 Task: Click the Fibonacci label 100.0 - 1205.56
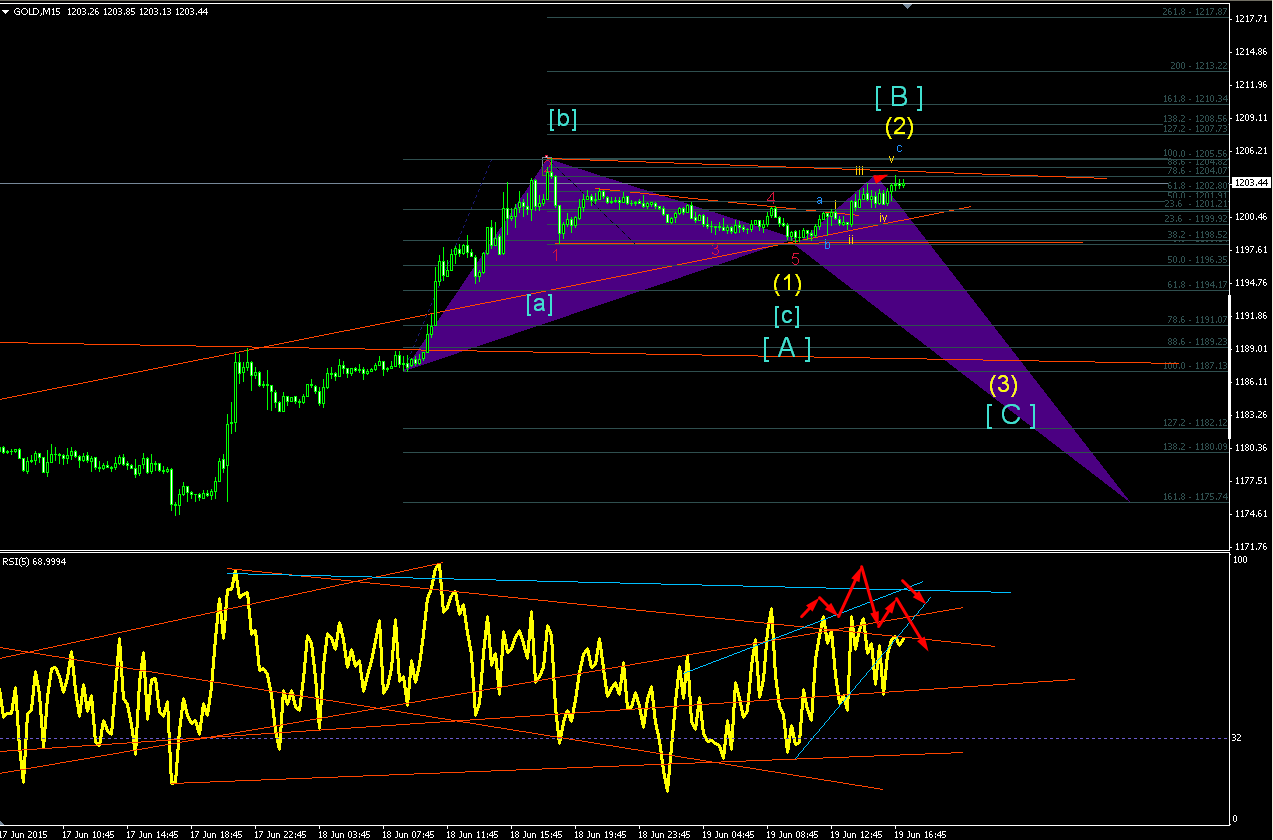(1194, 153)
